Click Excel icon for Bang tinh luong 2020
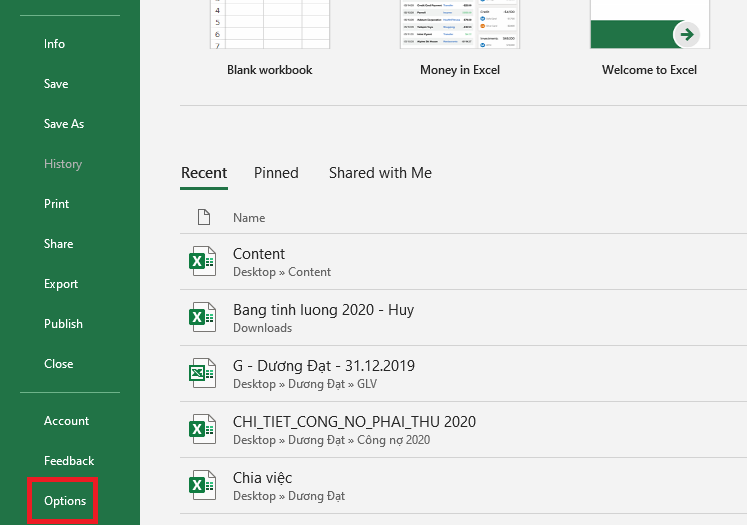Viewport: 747px width, 525px height. (203, 318)
